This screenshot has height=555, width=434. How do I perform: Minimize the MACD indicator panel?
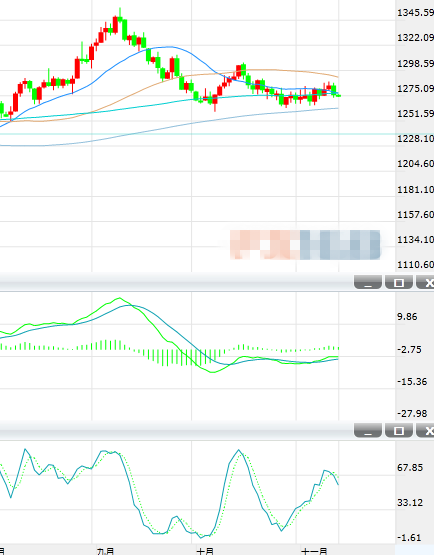coord(368,282)
